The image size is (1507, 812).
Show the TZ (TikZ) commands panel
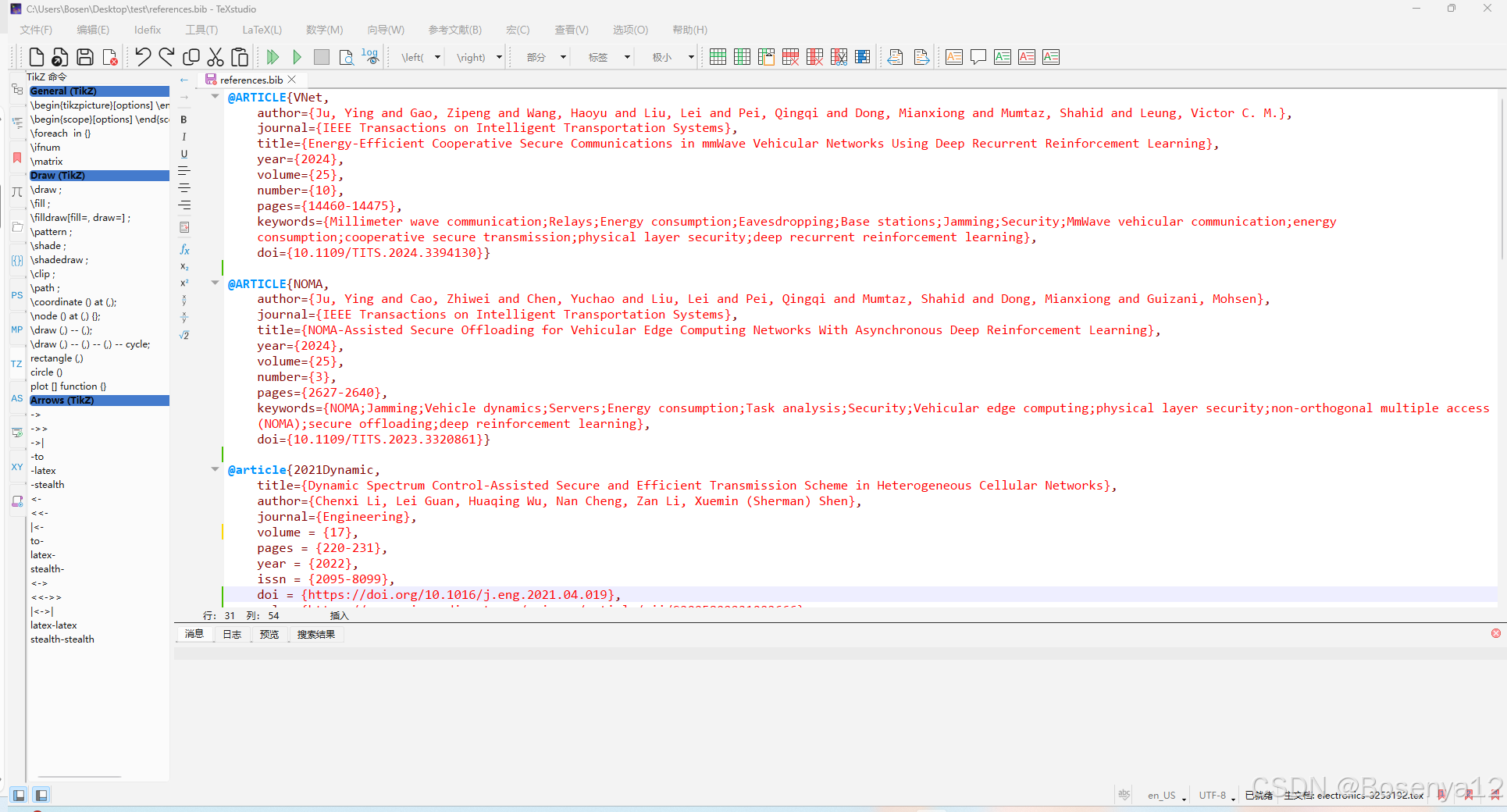pos(17,364)
